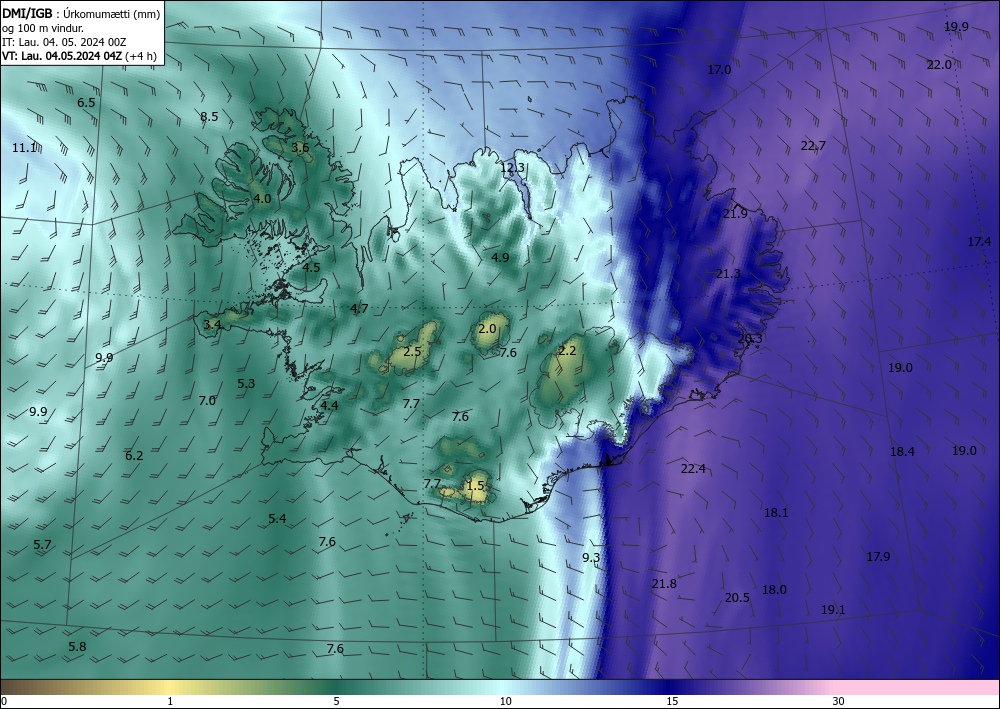Click the 18.0 value on the map
The height and width of the screenshot is (709, 1000).
774,590
